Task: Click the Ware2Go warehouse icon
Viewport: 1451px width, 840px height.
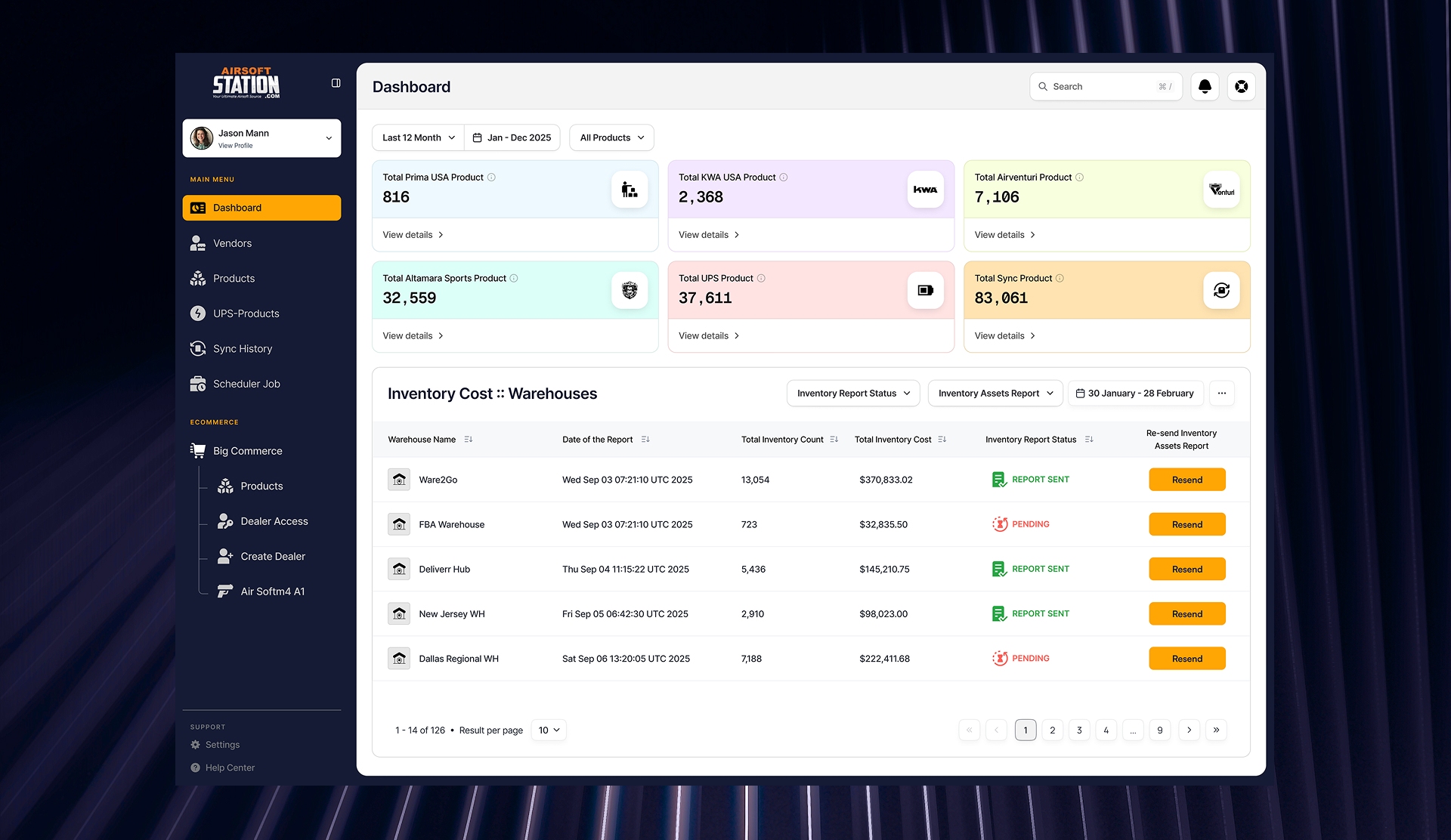Action: coord(399,480)
